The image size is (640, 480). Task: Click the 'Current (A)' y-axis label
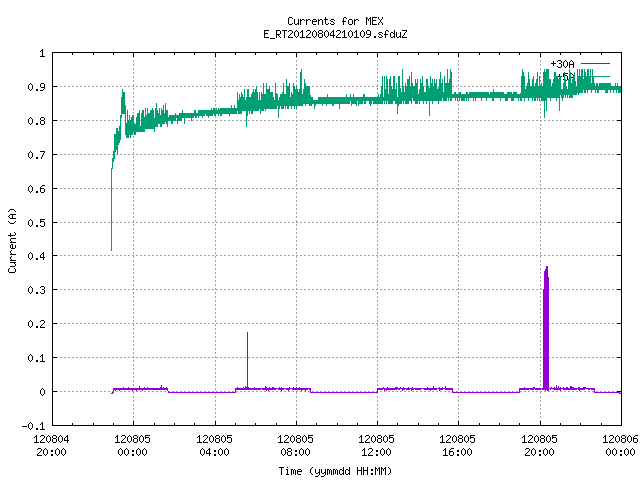(x=12, y=240)
